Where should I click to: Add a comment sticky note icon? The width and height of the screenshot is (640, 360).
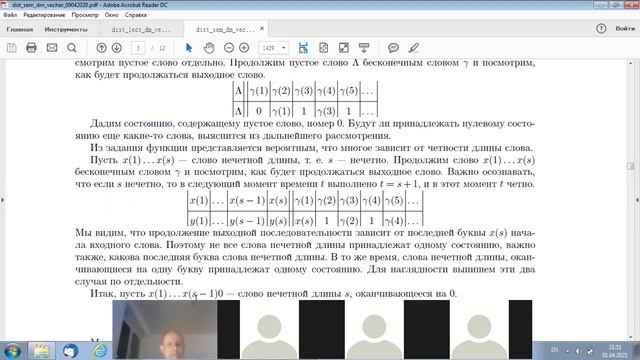(x=393, y=48)
